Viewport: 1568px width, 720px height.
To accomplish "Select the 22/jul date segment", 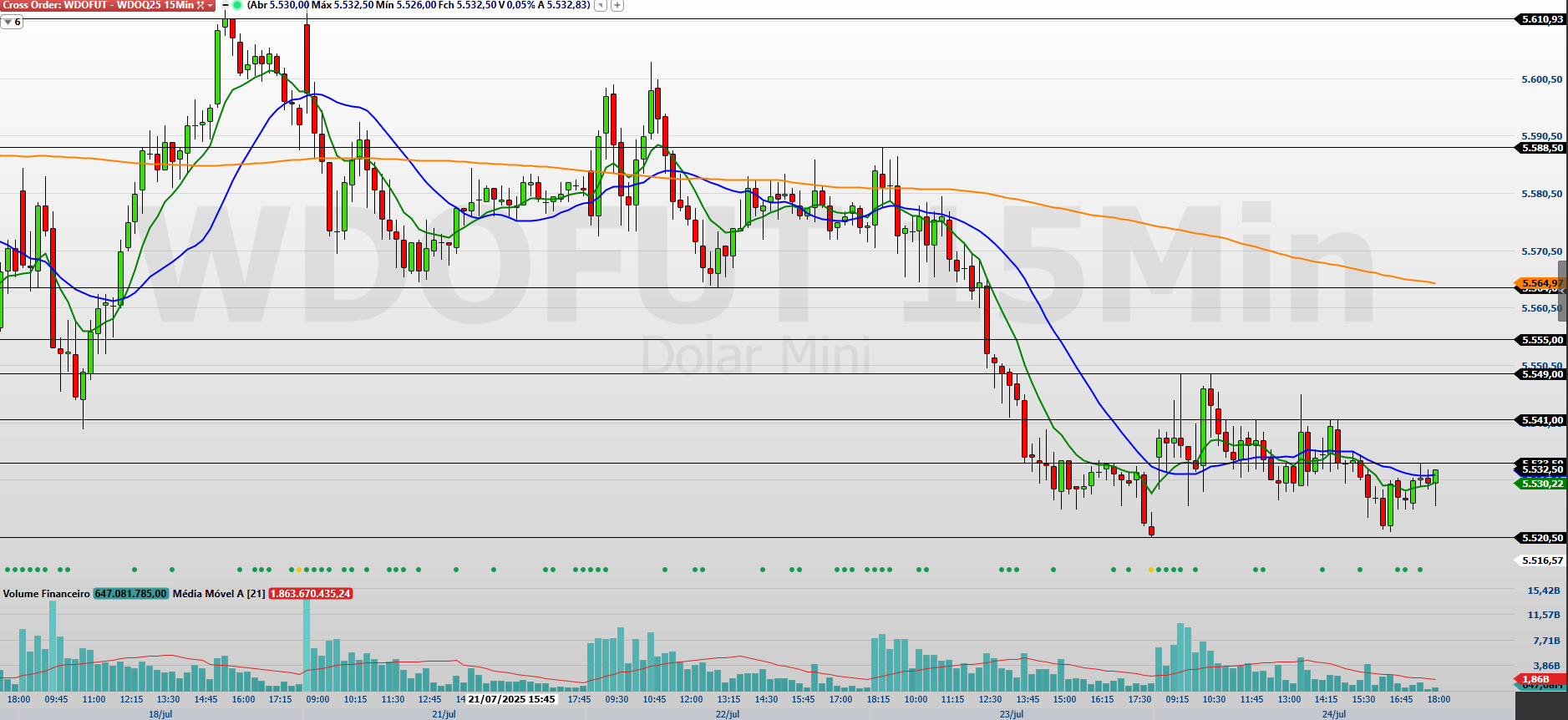I will coord(728,714).
